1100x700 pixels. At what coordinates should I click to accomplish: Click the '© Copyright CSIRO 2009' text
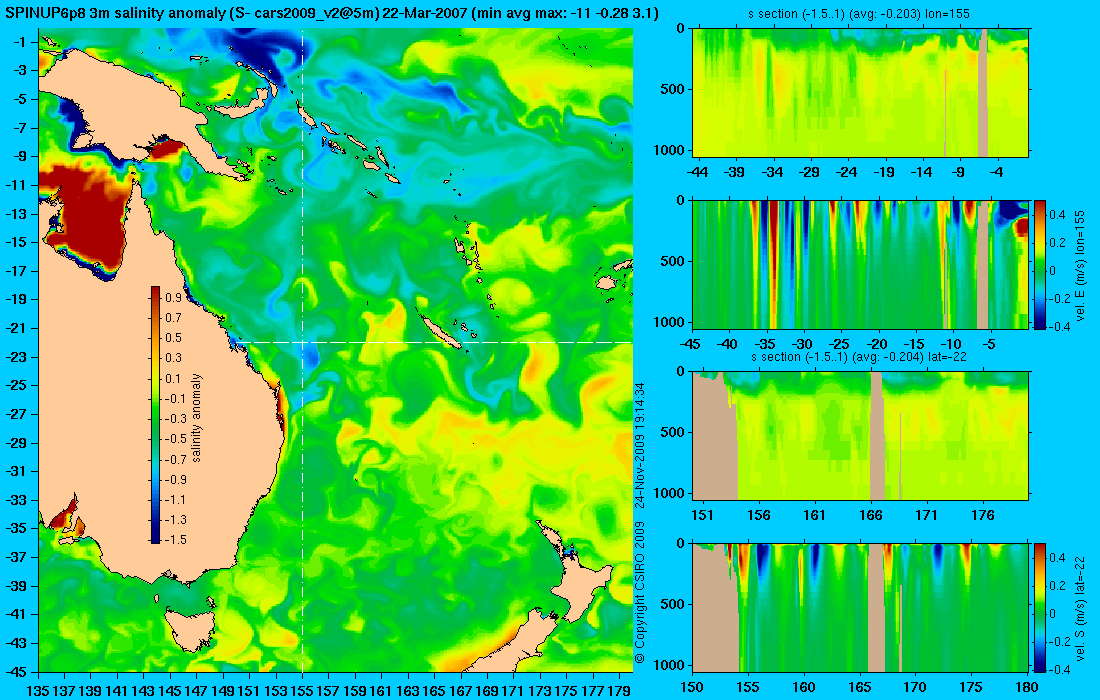pos(639,592)
